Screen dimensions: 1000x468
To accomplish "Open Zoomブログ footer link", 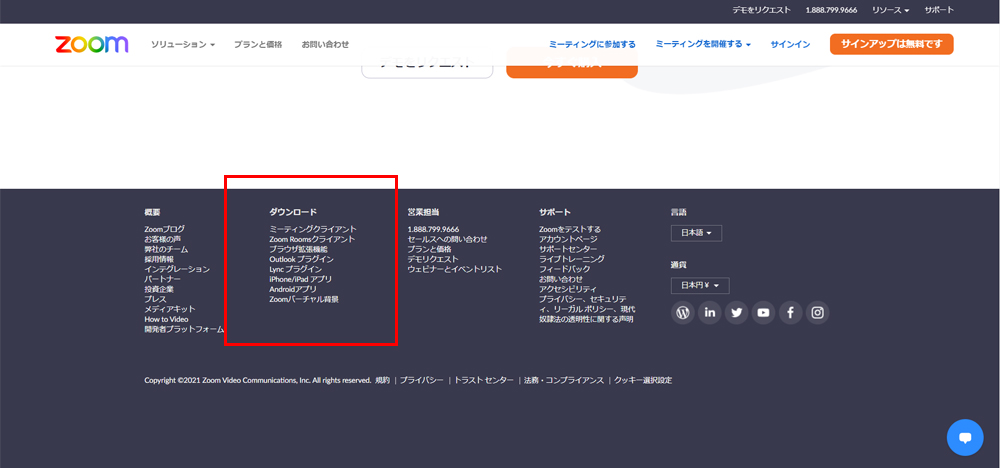I will click(165, 229).
